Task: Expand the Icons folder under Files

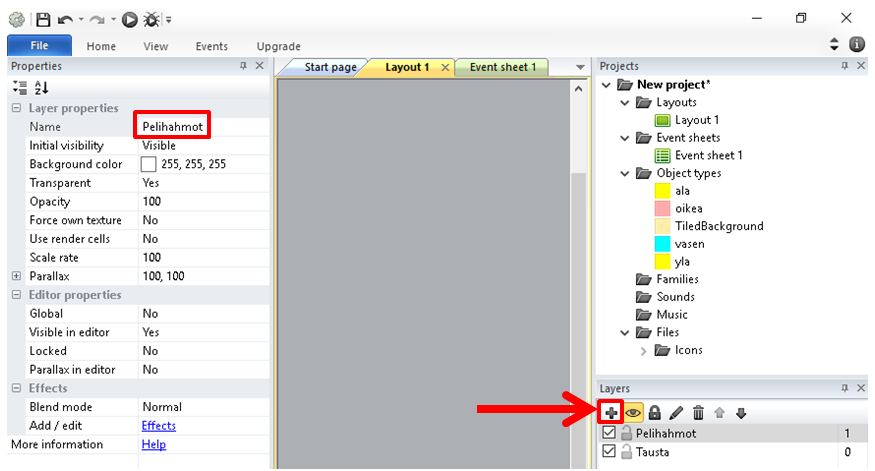Action: coord(643,350)
